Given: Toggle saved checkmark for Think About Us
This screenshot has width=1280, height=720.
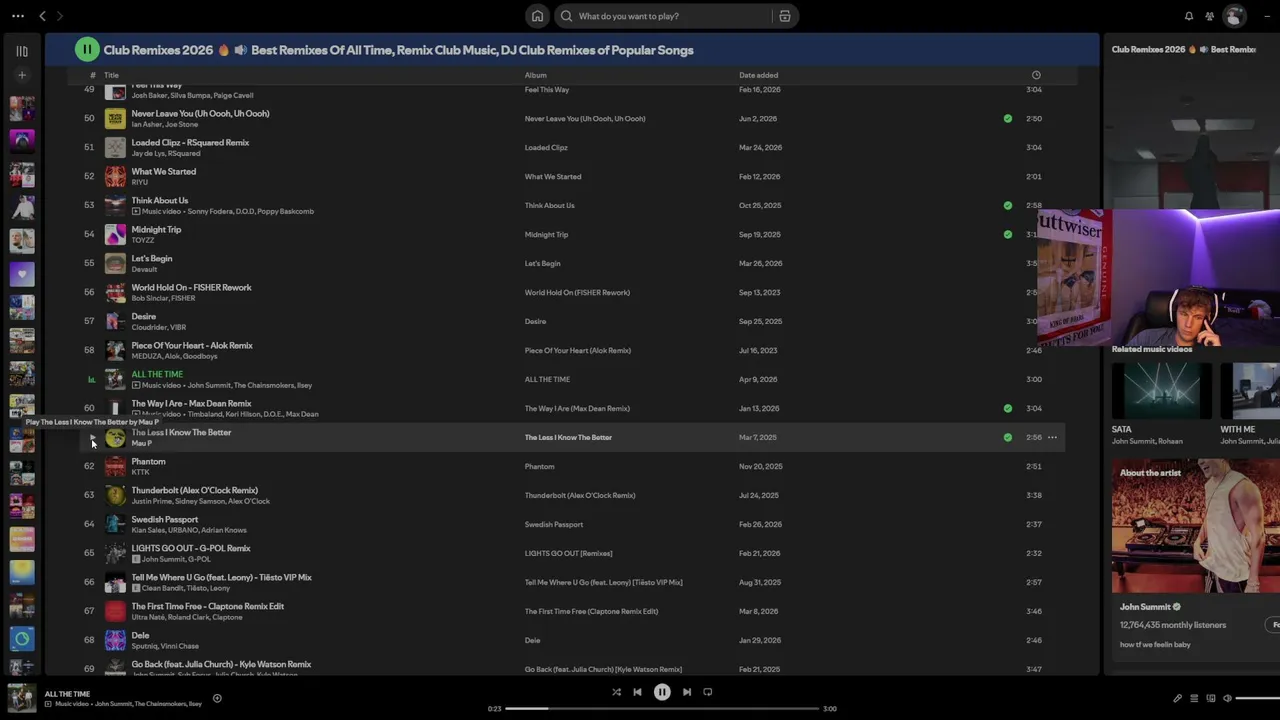Looking at the screenshot, I should click(x=1008, y=205).
